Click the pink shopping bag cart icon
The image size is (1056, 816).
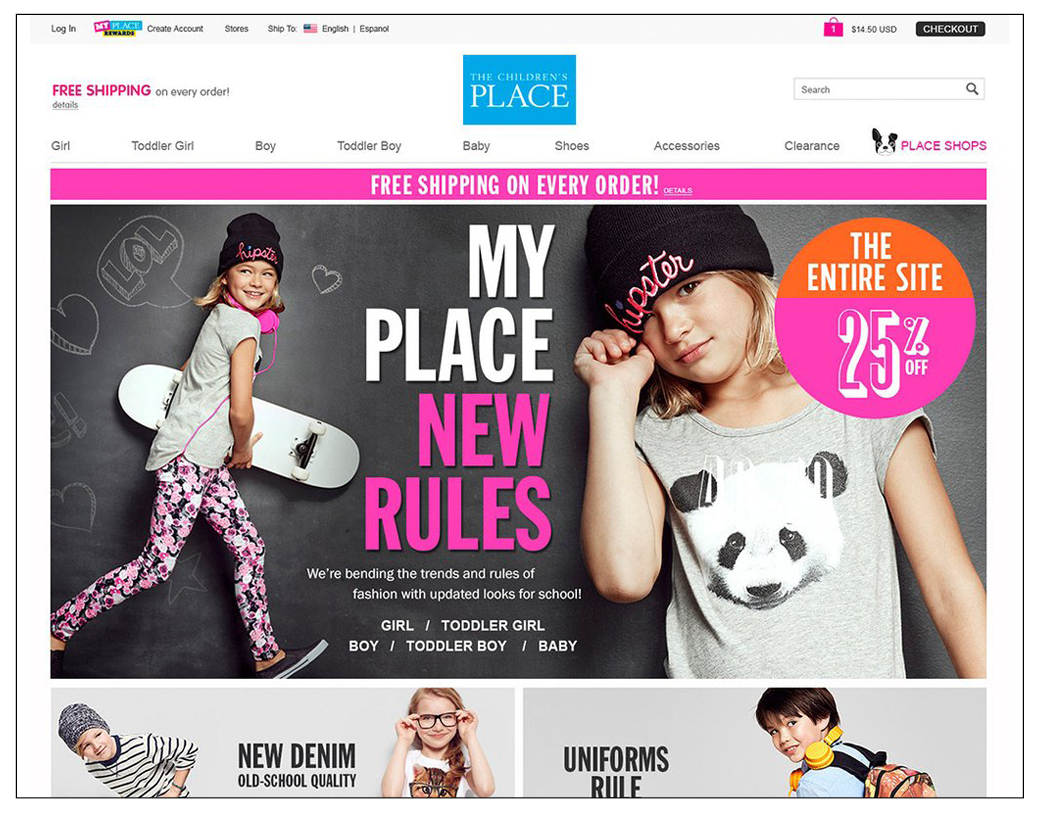tap(833, 28)
